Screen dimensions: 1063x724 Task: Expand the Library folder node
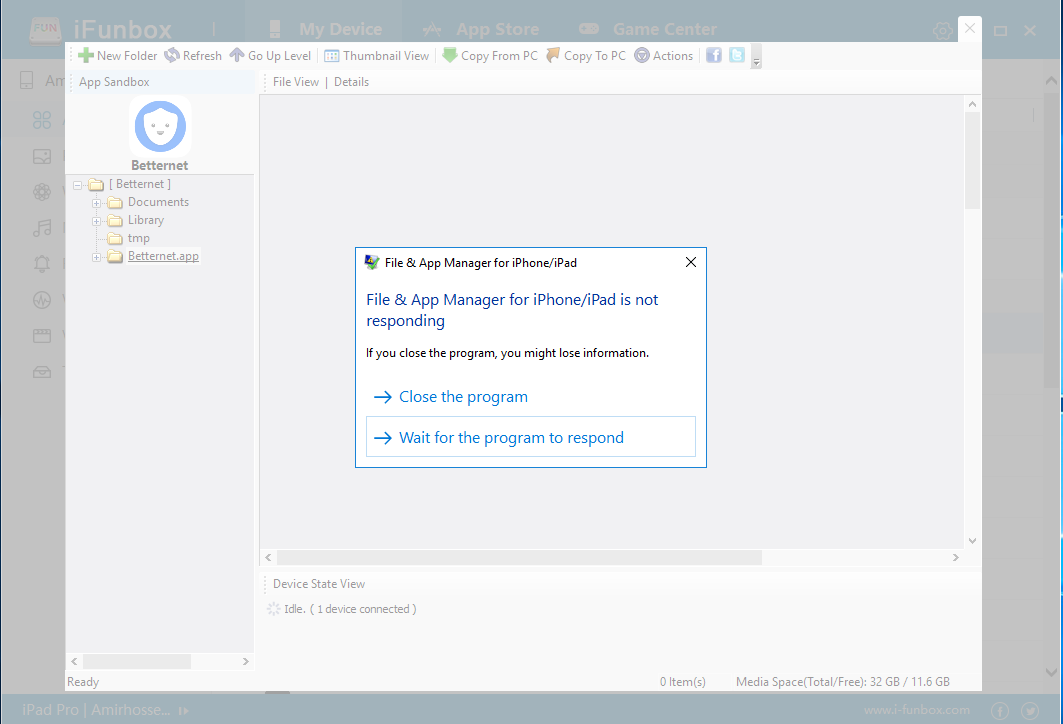tap(96, 221)
